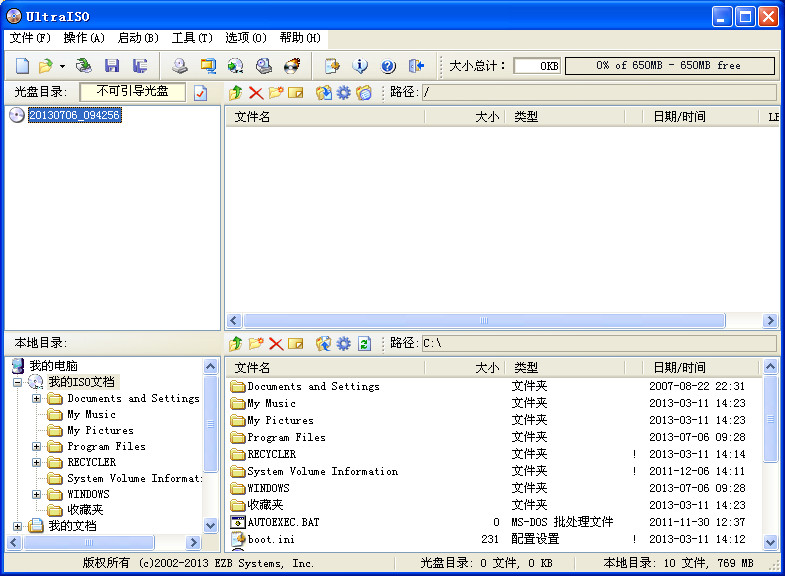Click the local tree scroll-up arrow
The image size is (785, 576).
[211, 367]
